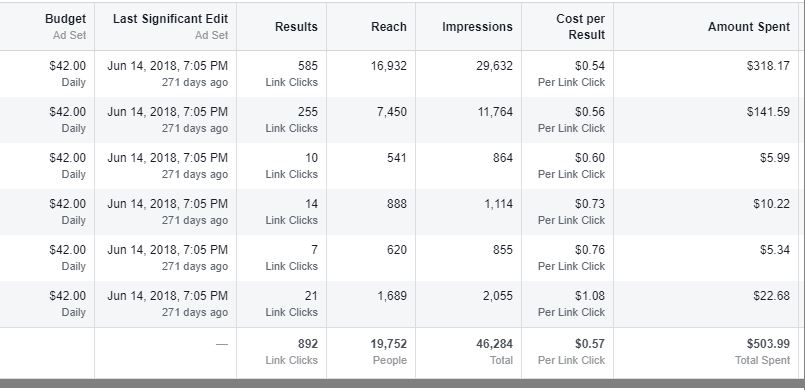Click the Reach column header
This screenshot has height=390, width=805.
pyautogui.click(x=389, y=27)
